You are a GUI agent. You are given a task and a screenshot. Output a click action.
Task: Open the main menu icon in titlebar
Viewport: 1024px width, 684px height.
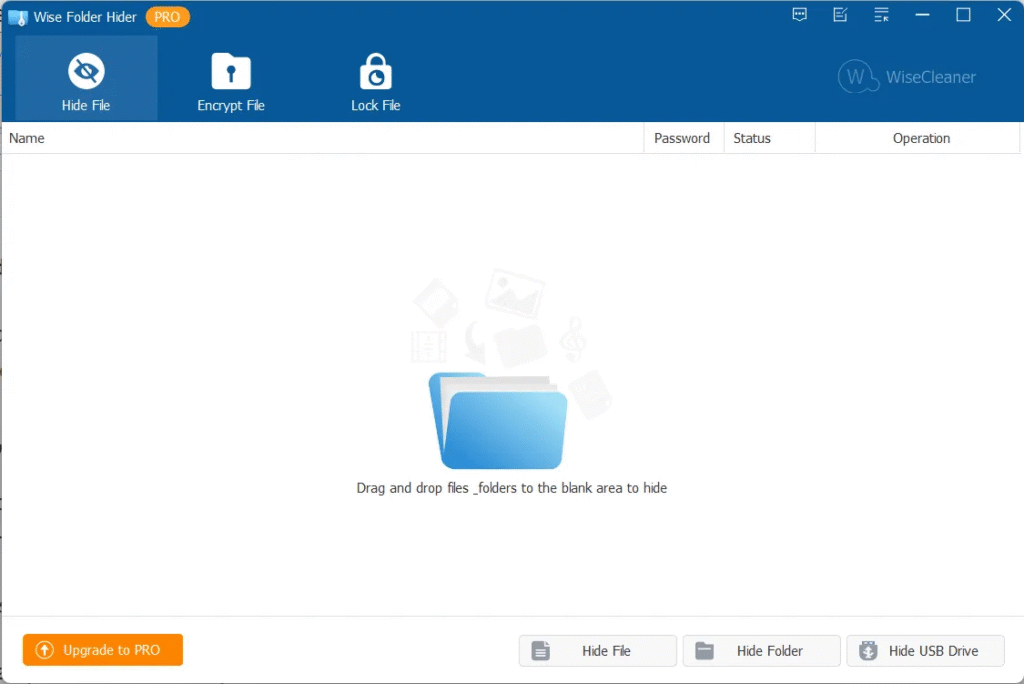tap(881, 15)
